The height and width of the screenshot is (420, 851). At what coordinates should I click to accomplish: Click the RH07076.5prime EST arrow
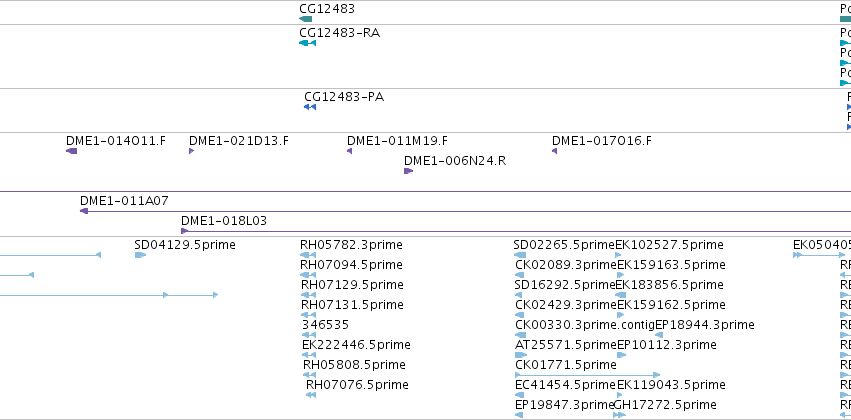(x=311, y=395)
